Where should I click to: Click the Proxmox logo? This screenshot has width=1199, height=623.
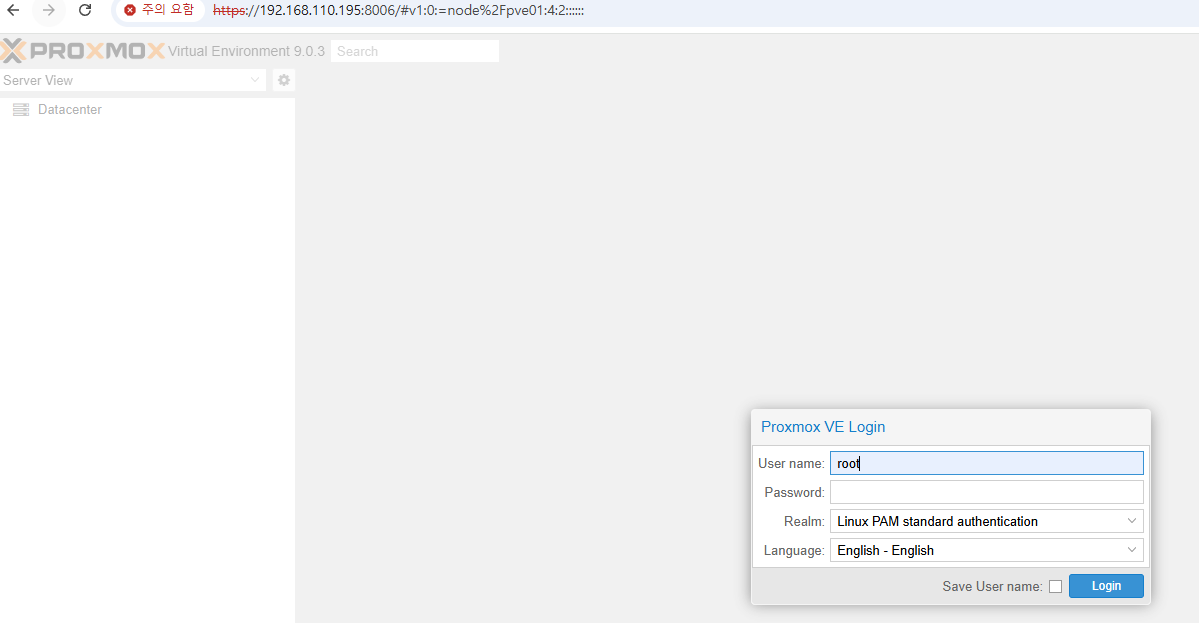pyautogui.click(x=83, y=51)
